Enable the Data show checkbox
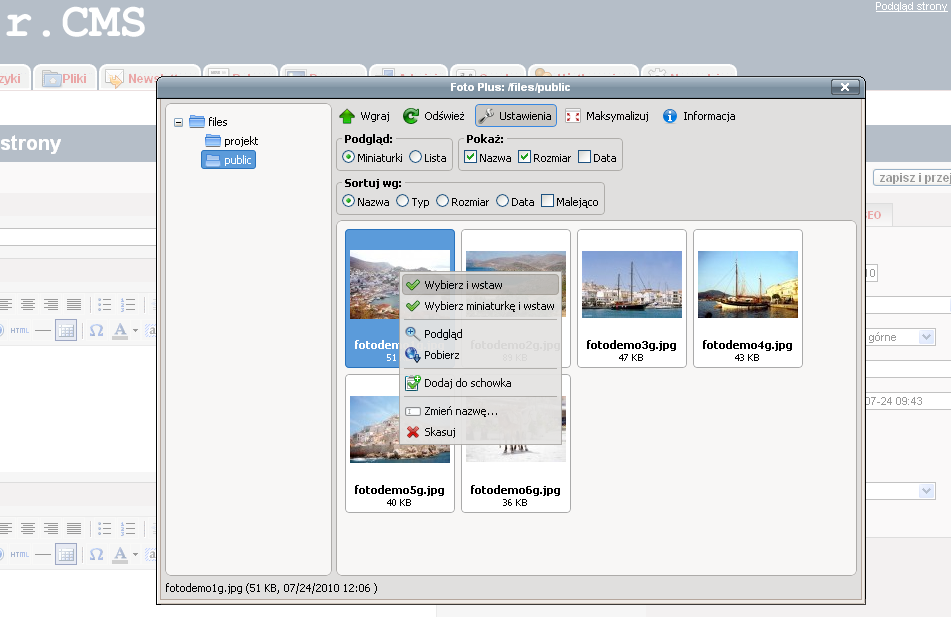This screenshot has width=951, height=617. tap(585, 157)
